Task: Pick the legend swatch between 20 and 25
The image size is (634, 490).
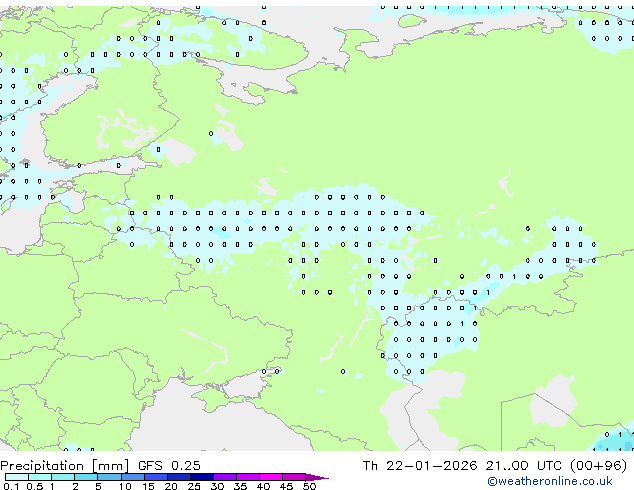Action: click(178, 477)
